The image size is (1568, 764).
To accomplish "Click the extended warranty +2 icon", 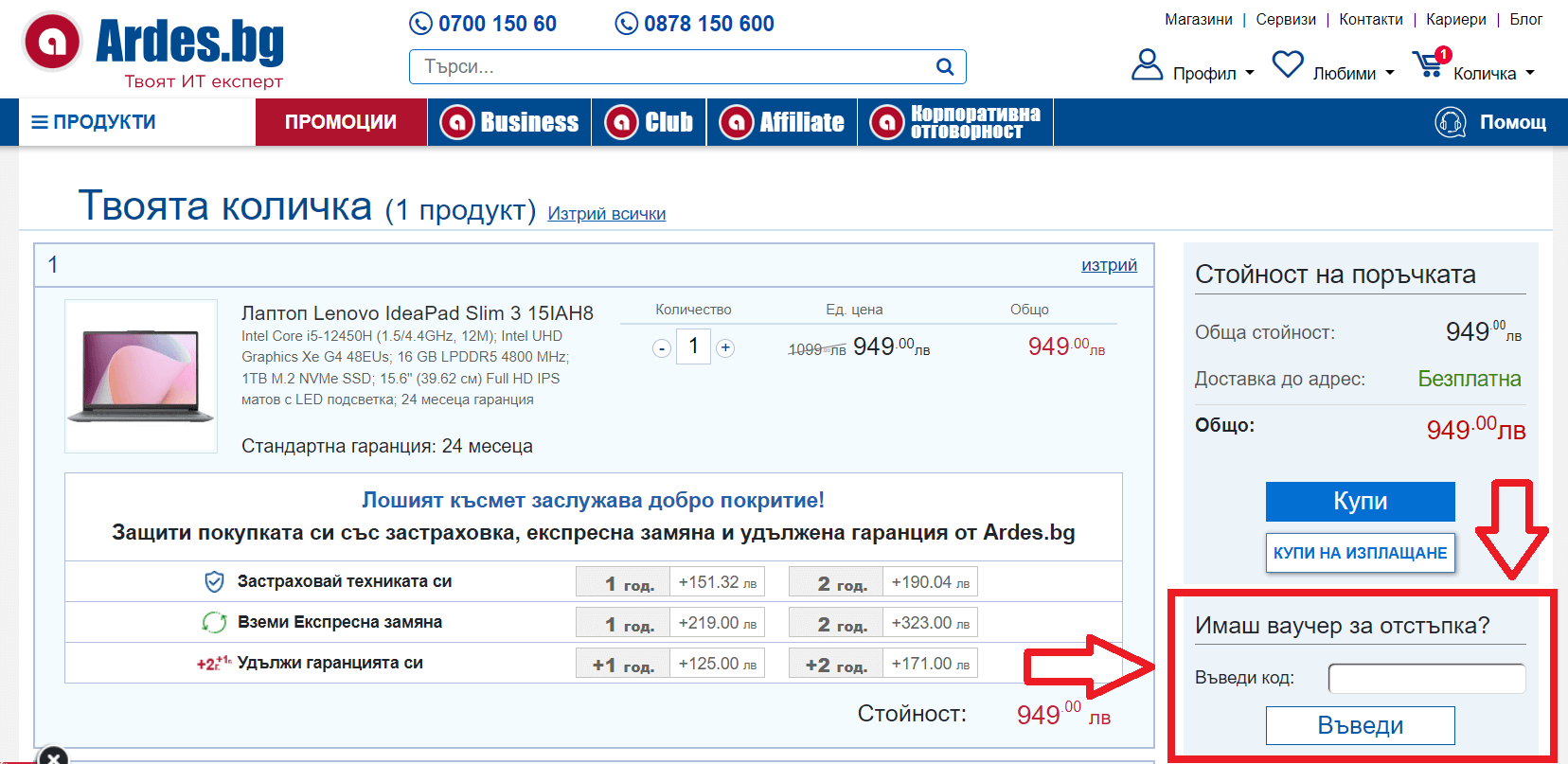I will 214,663.
